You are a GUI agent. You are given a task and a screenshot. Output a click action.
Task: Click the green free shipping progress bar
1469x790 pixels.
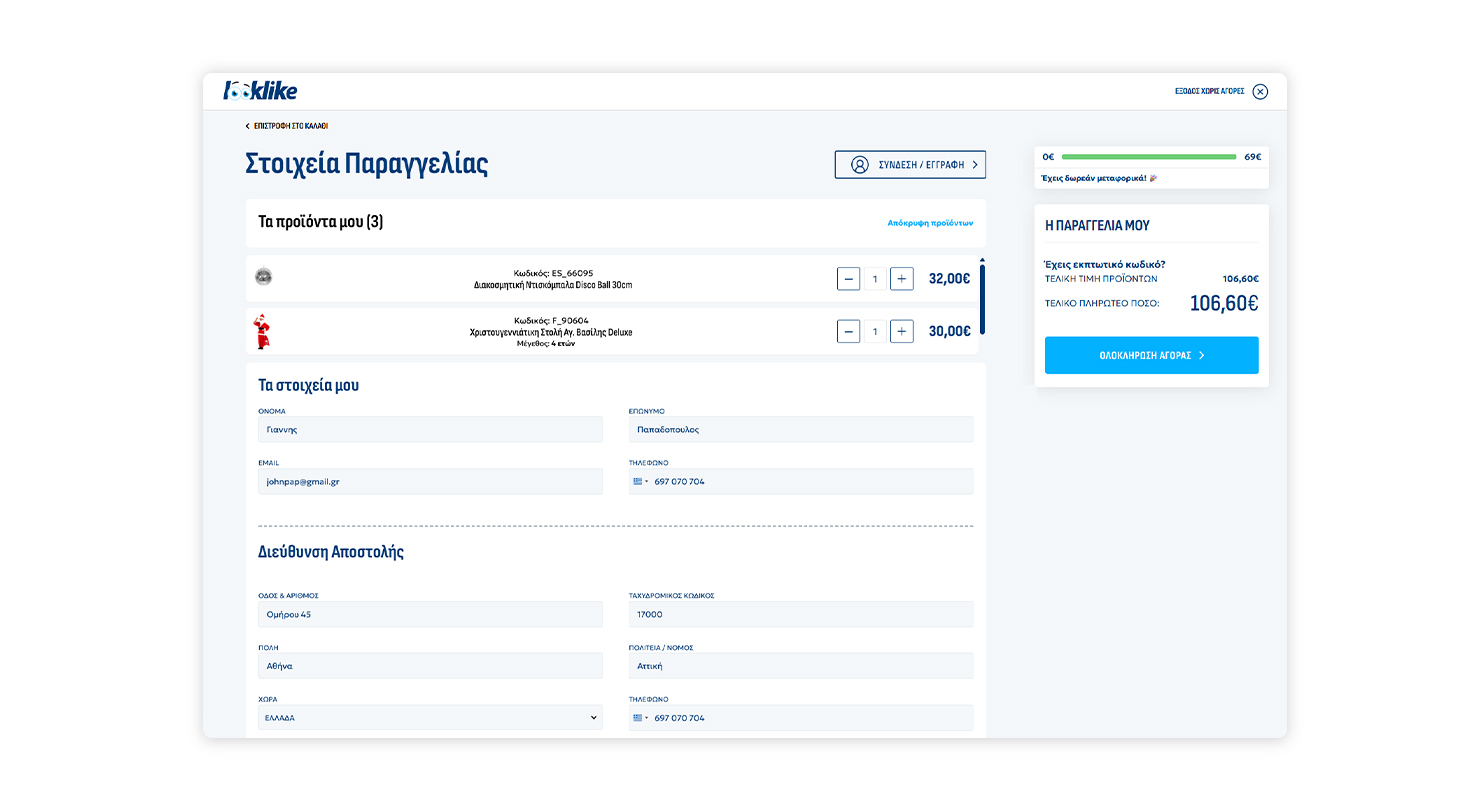coord(1148,157)
